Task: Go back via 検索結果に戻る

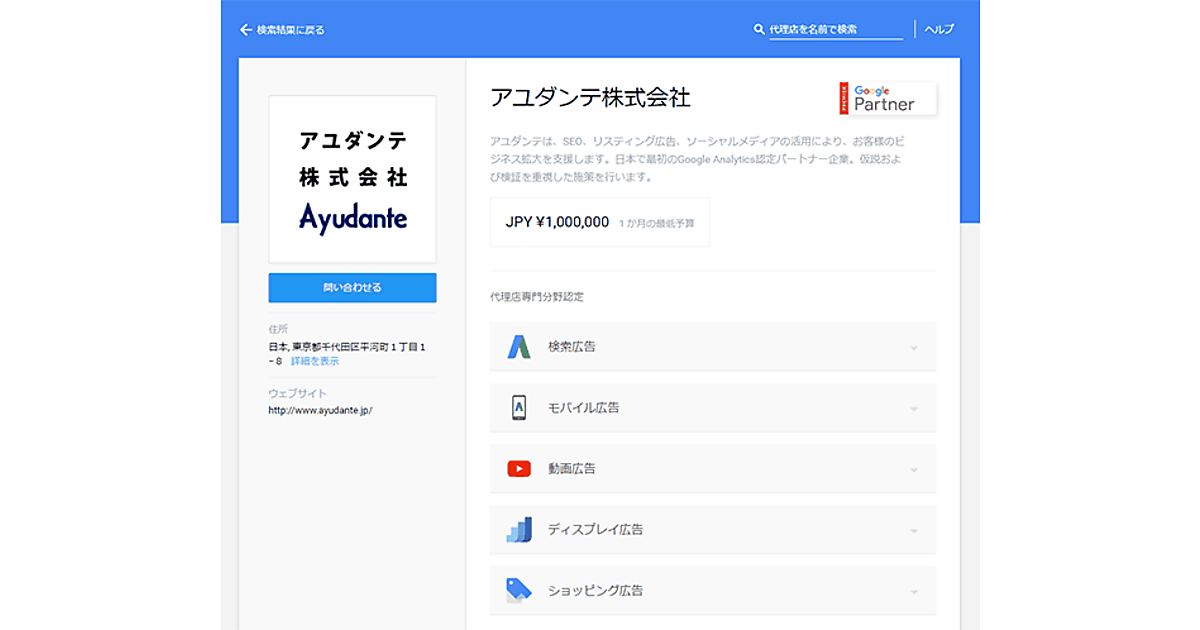Action: (290, 30)
